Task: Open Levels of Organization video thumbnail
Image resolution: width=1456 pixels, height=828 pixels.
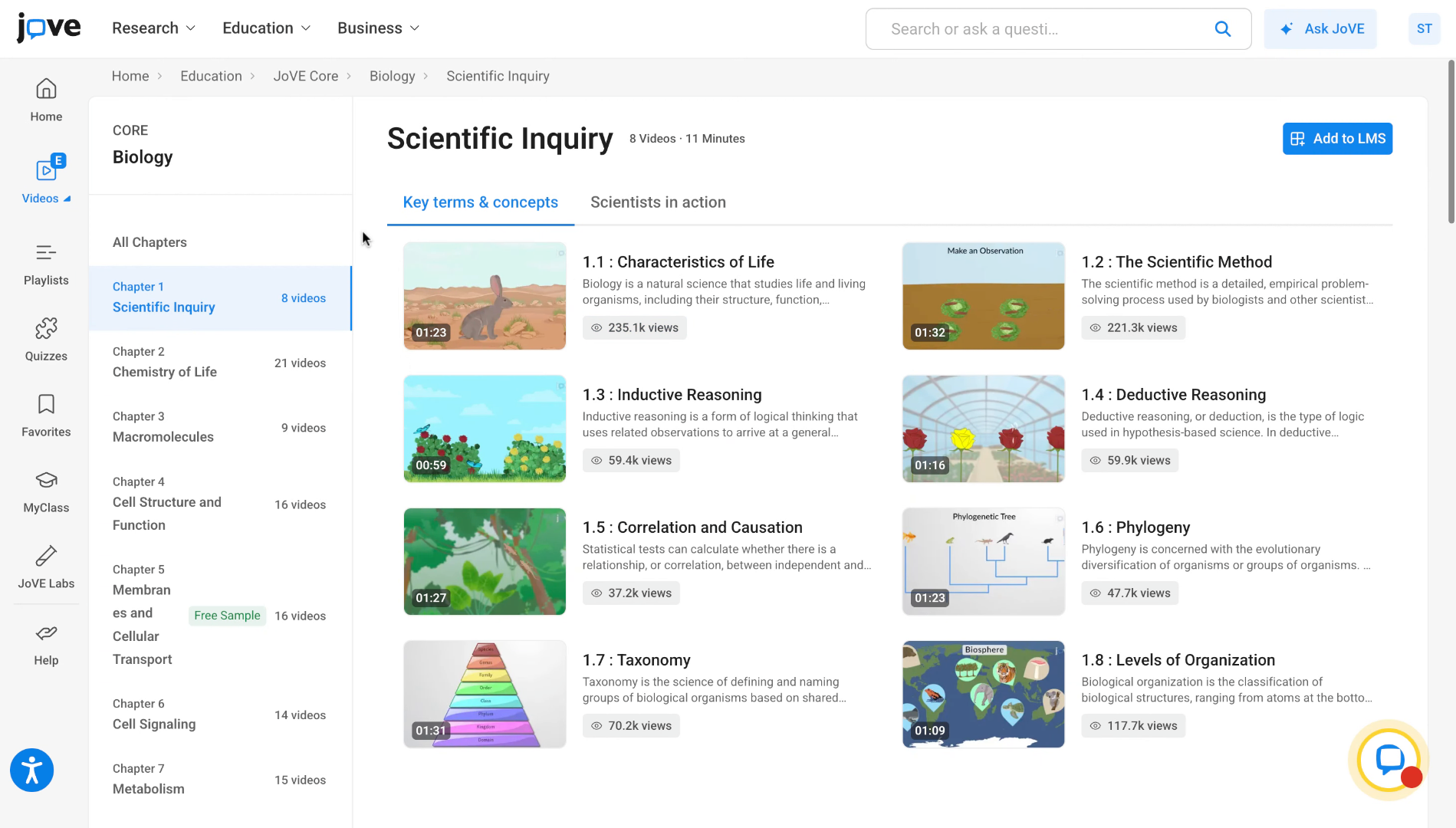Action: [x=984, y=694]
